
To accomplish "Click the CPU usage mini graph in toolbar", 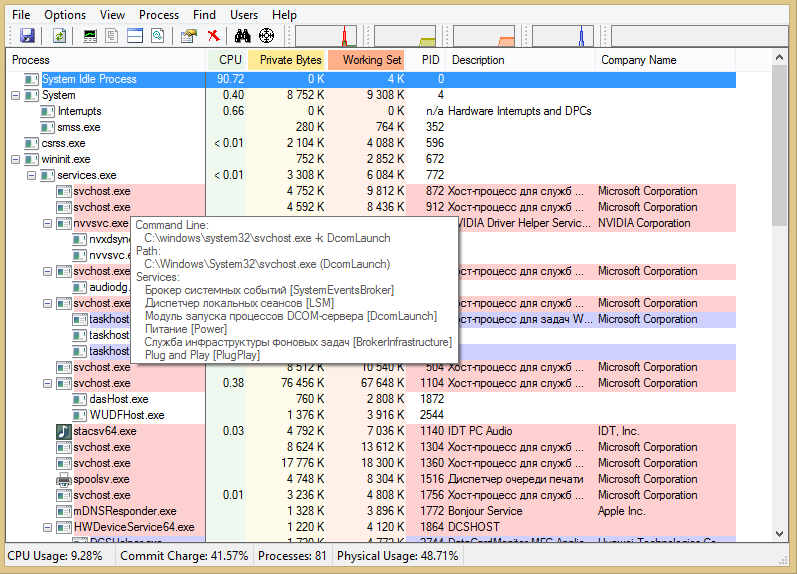I will coord(325,36).
